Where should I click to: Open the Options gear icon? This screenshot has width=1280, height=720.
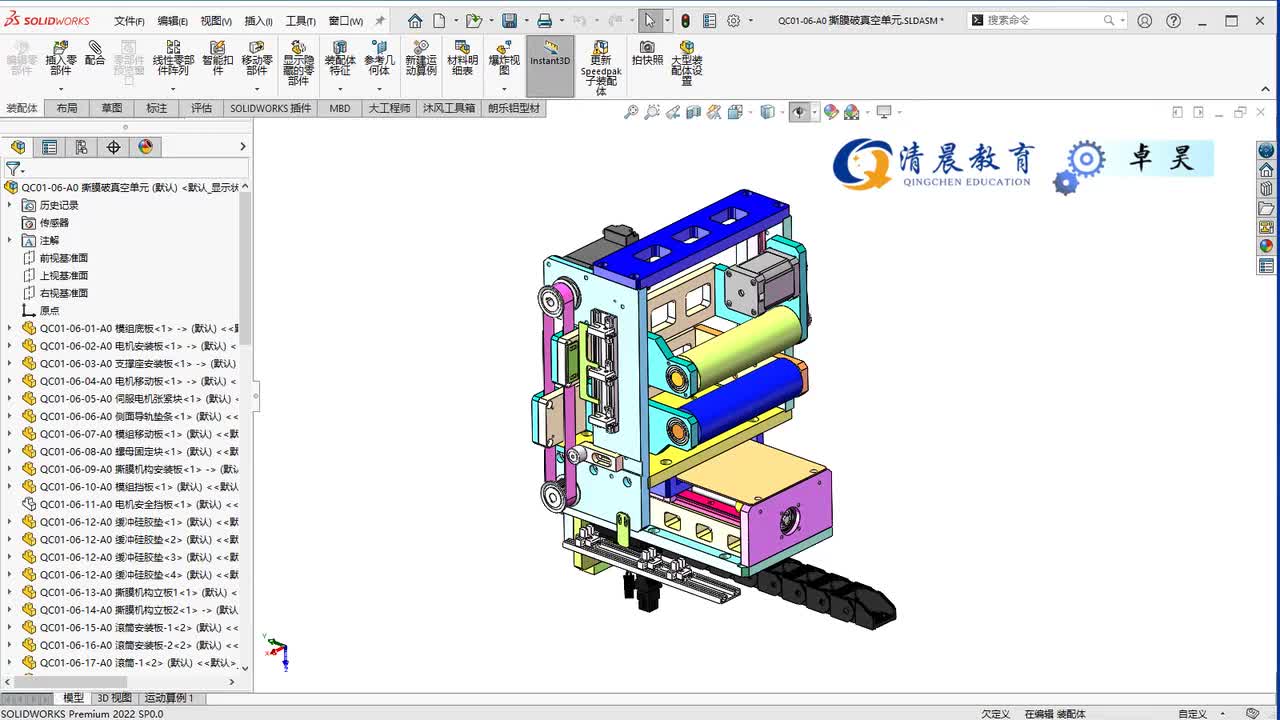coord(733,20)
